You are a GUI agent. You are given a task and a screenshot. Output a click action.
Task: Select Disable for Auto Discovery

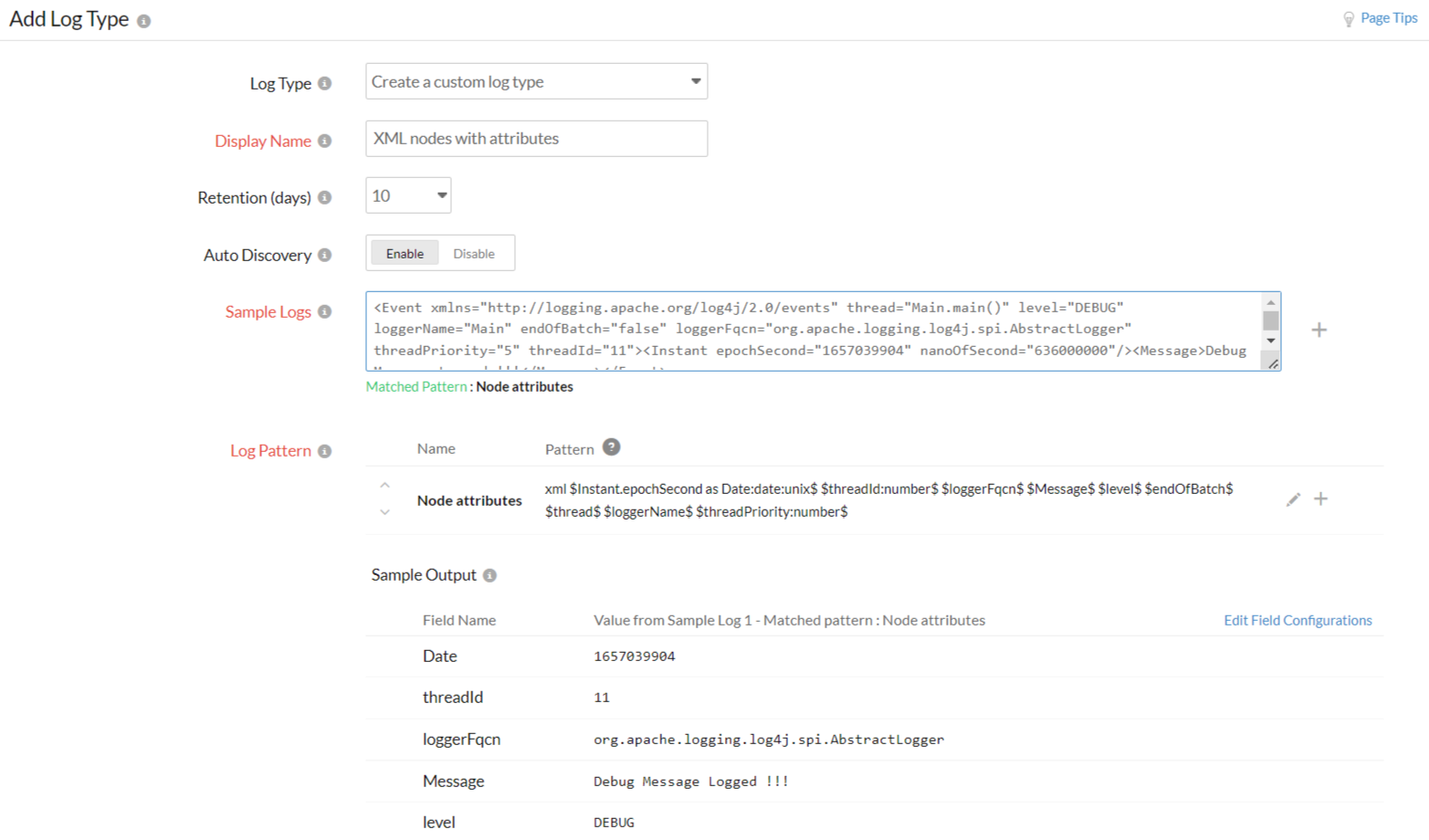(474, 253)
